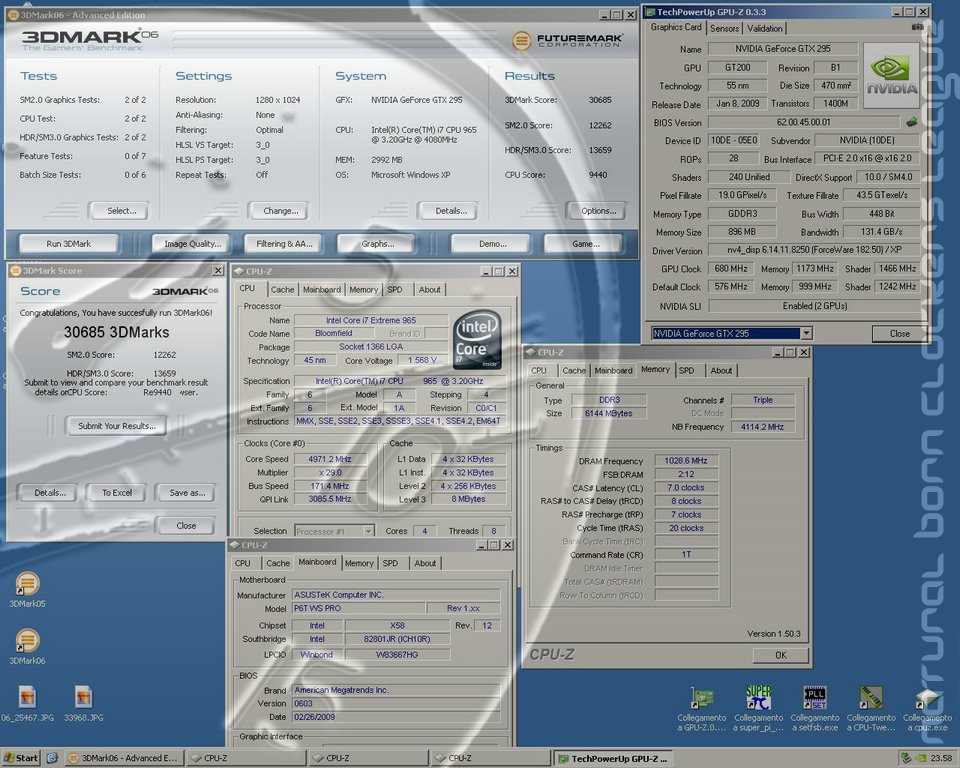960x768 pixels.
Task: Click Select... under Tests
Action: 121,211
